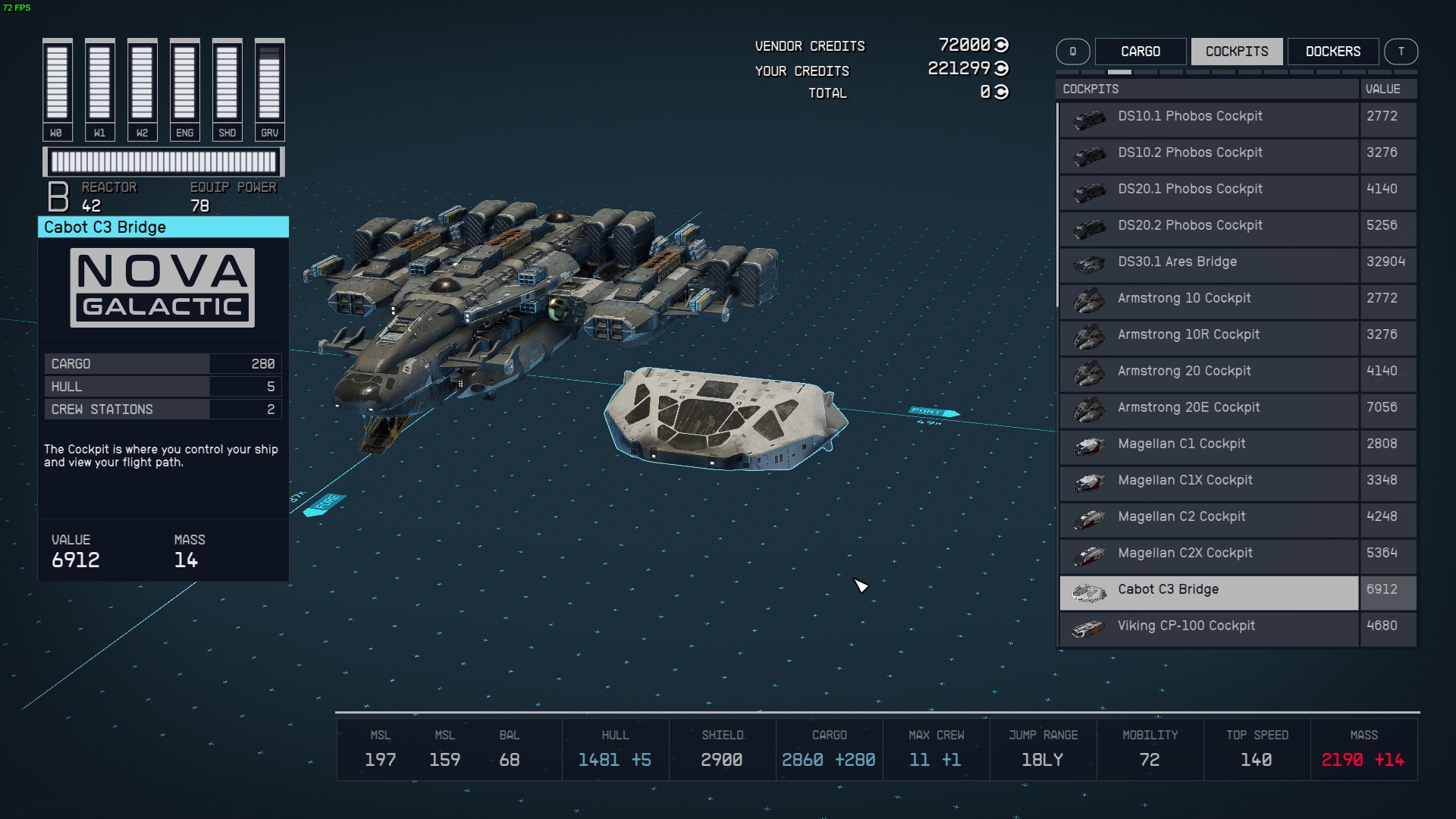Select Magellan C2 Cockpit thumbnail icon

(1089, 520)
